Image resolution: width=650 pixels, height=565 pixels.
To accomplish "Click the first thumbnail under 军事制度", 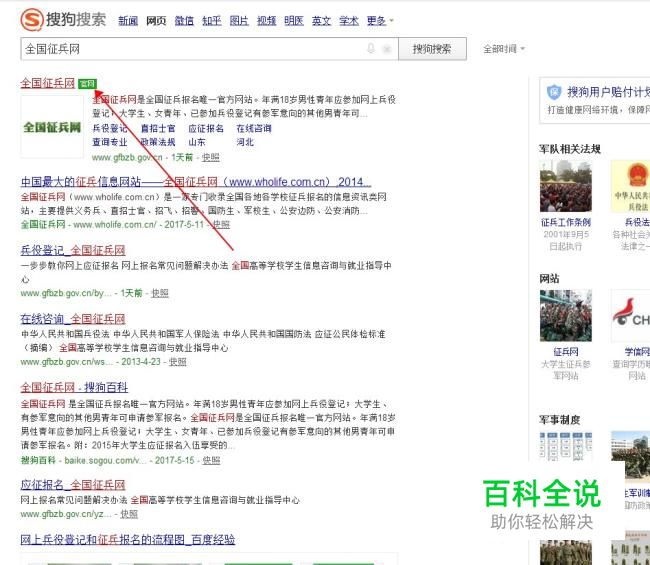I will click(x=566, y=446).
